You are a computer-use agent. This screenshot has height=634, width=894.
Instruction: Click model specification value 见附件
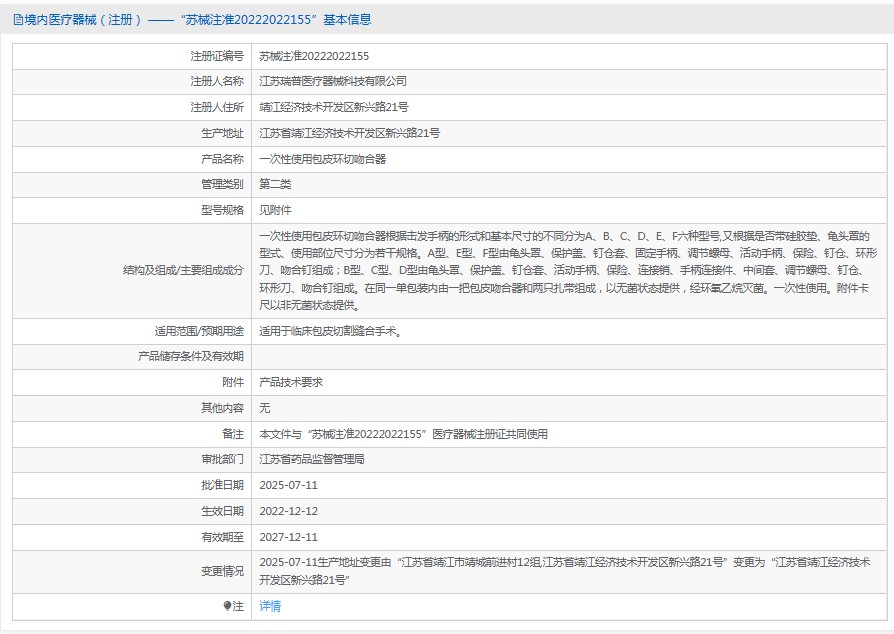point(275,210)
